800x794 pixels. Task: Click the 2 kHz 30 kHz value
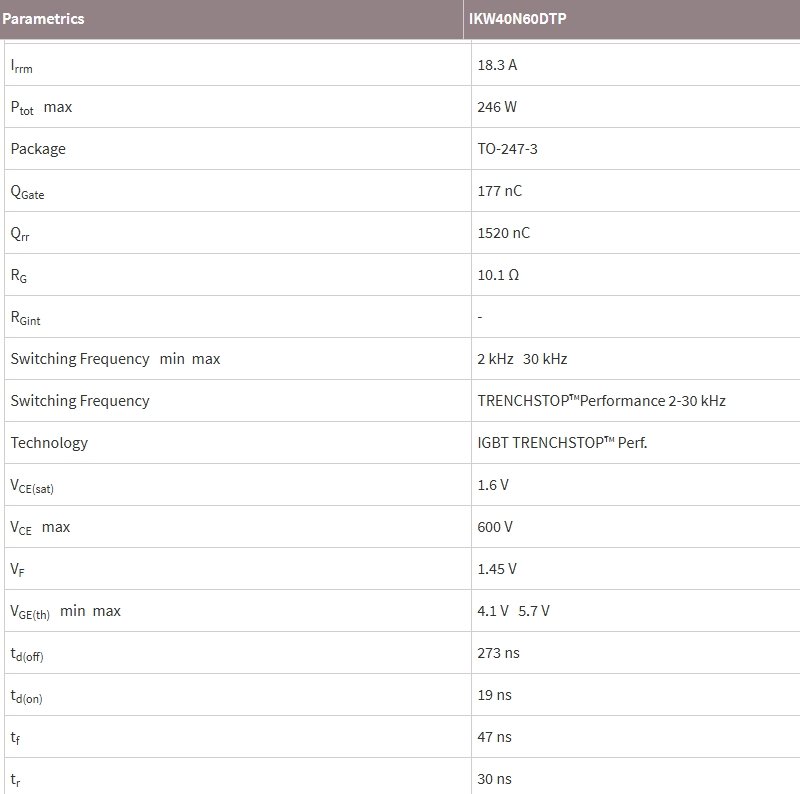click(522, 359)
